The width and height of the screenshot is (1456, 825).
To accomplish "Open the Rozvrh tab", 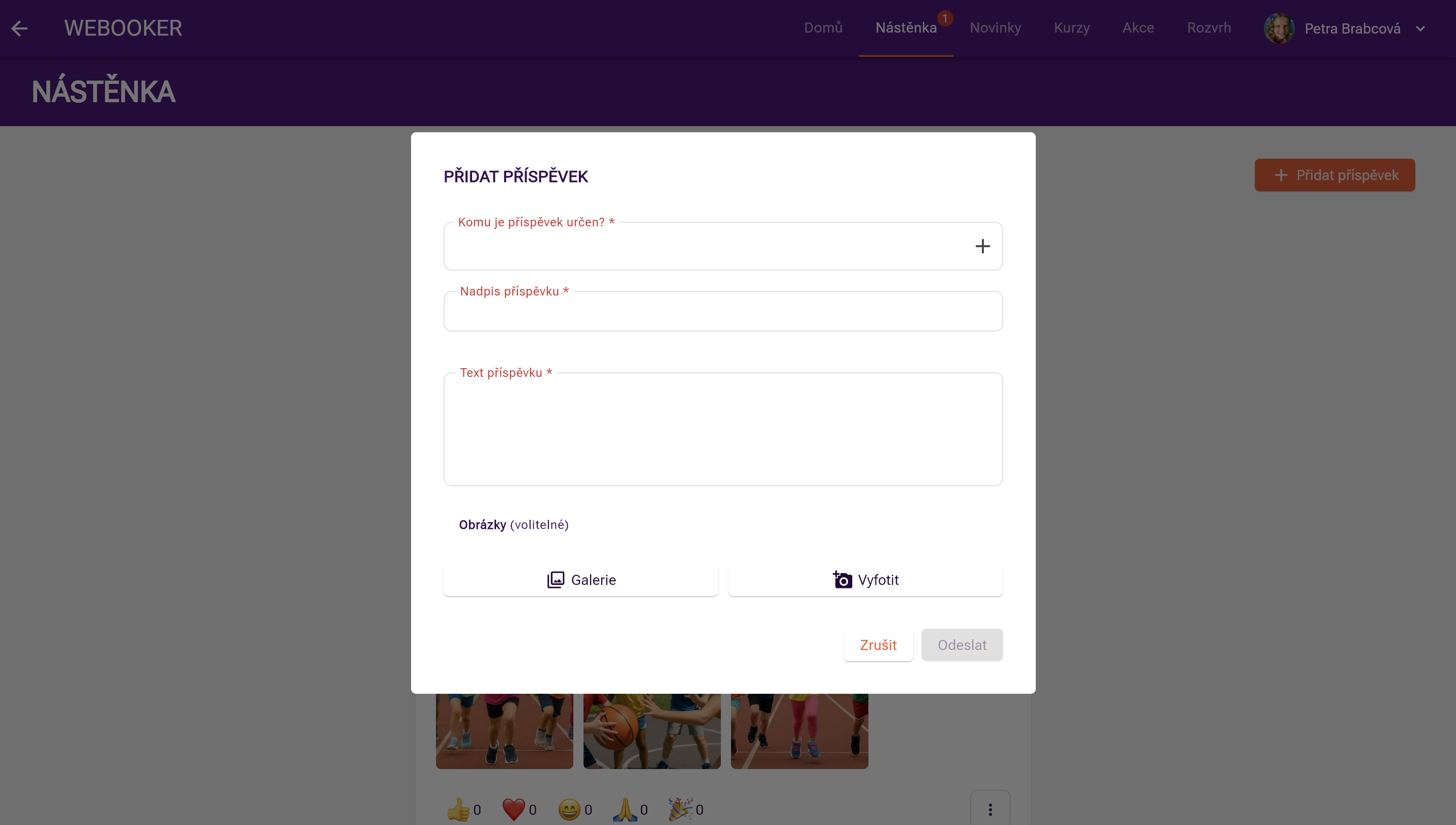I will coord(1209,28).
